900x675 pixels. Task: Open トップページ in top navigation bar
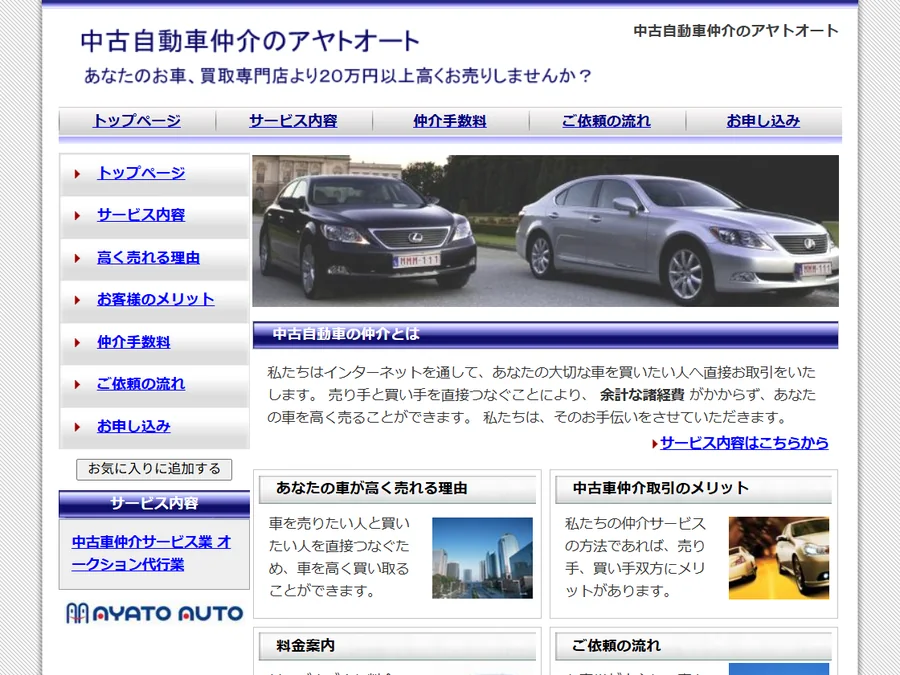coord(137,121)
